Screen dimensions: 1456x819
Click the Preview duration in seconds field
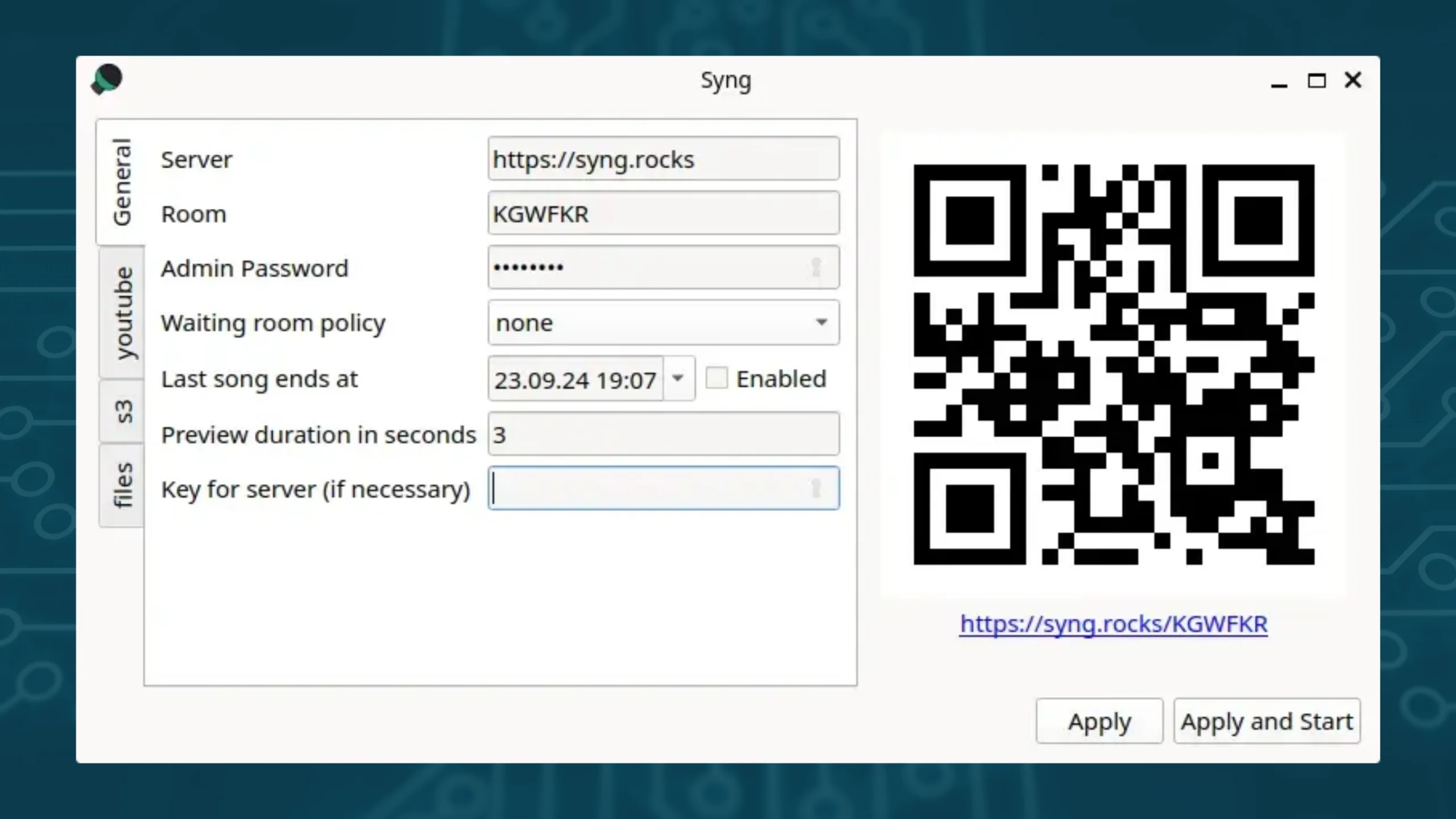coord(663,434)
